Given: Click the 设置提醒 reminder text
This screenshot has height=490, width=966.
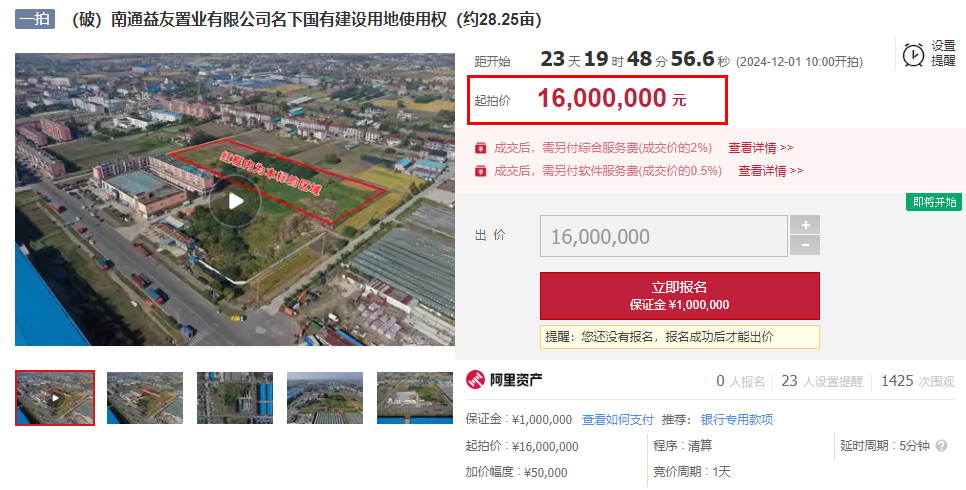Looking at the screenshot, I should pyautogui.click(x=943, y=54).
